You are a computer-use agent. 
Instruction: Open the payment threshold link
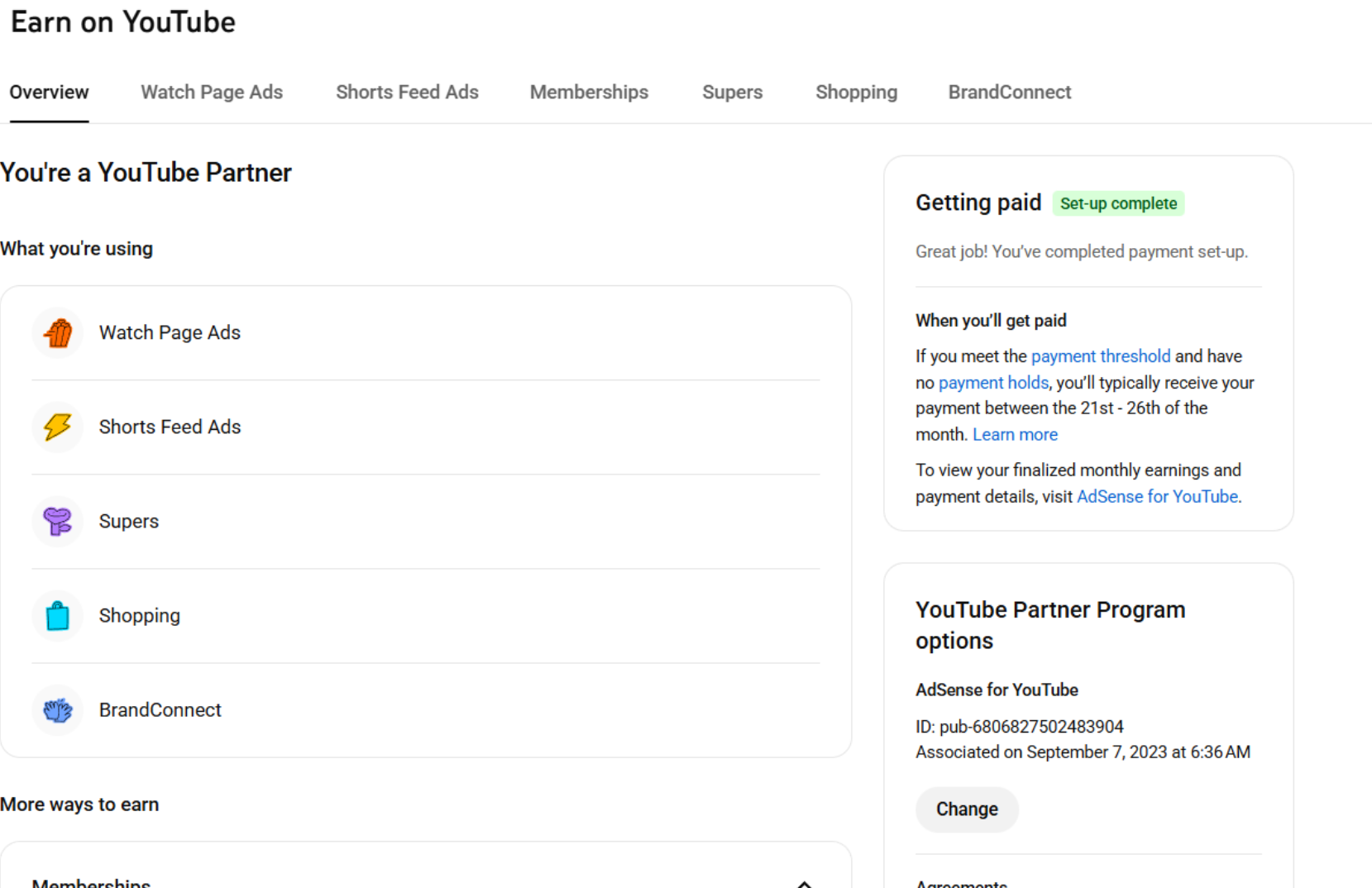click(x=1100, y=356)
